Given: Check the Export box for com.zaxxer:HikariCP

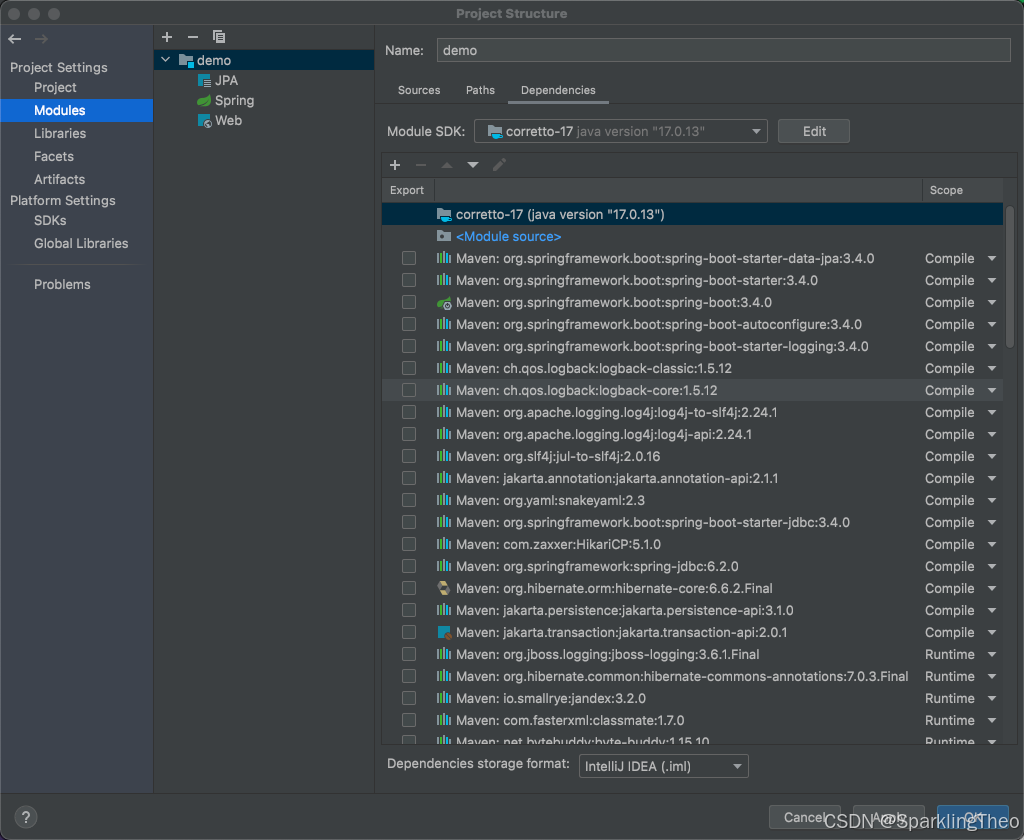Looking at the screenshot, I should pyautogui.click(x=408, y=544).
